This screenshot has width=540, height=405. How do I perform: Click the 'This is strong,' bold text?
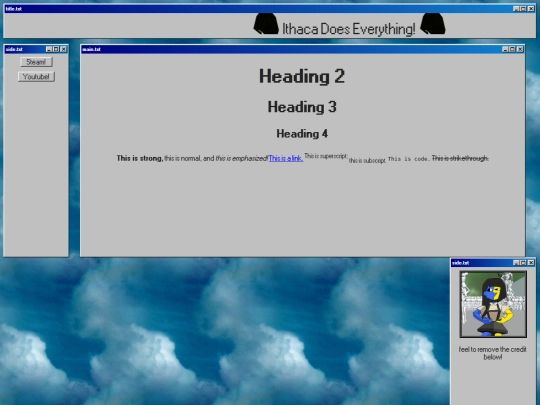coord(139,158)
